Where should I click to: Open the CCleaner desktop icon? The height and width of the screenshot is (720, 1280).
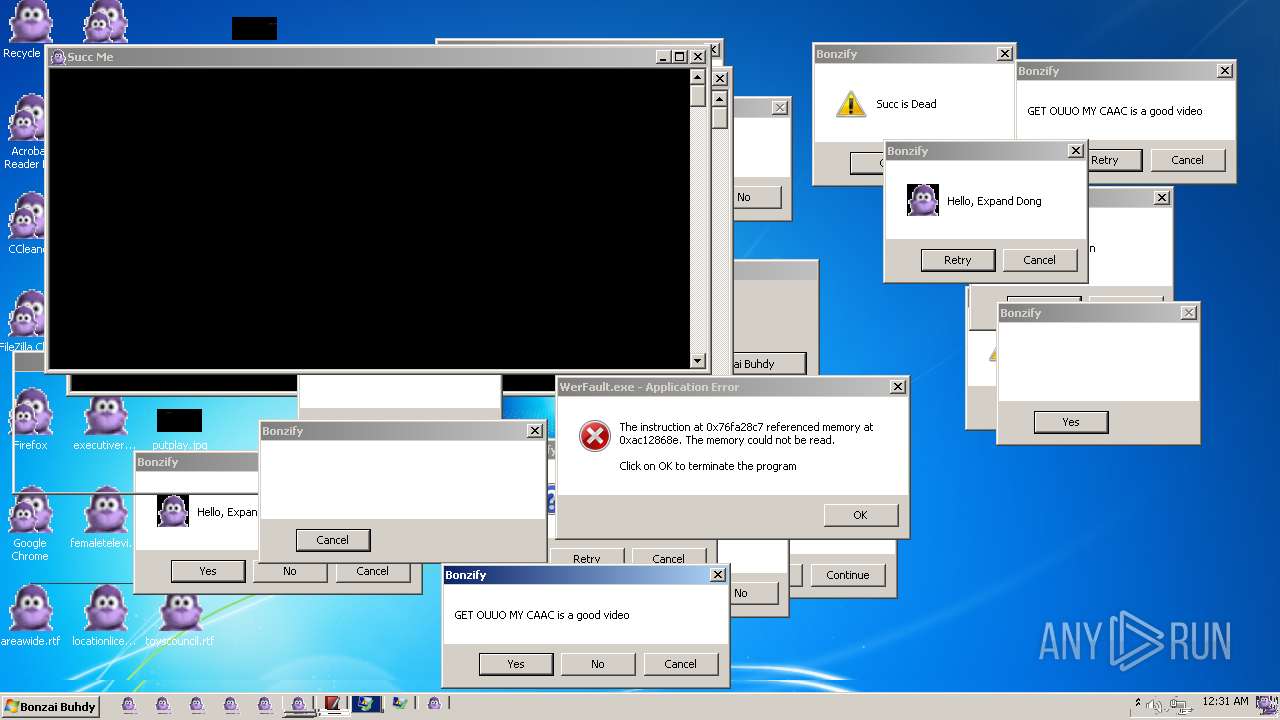pos(25,222)
